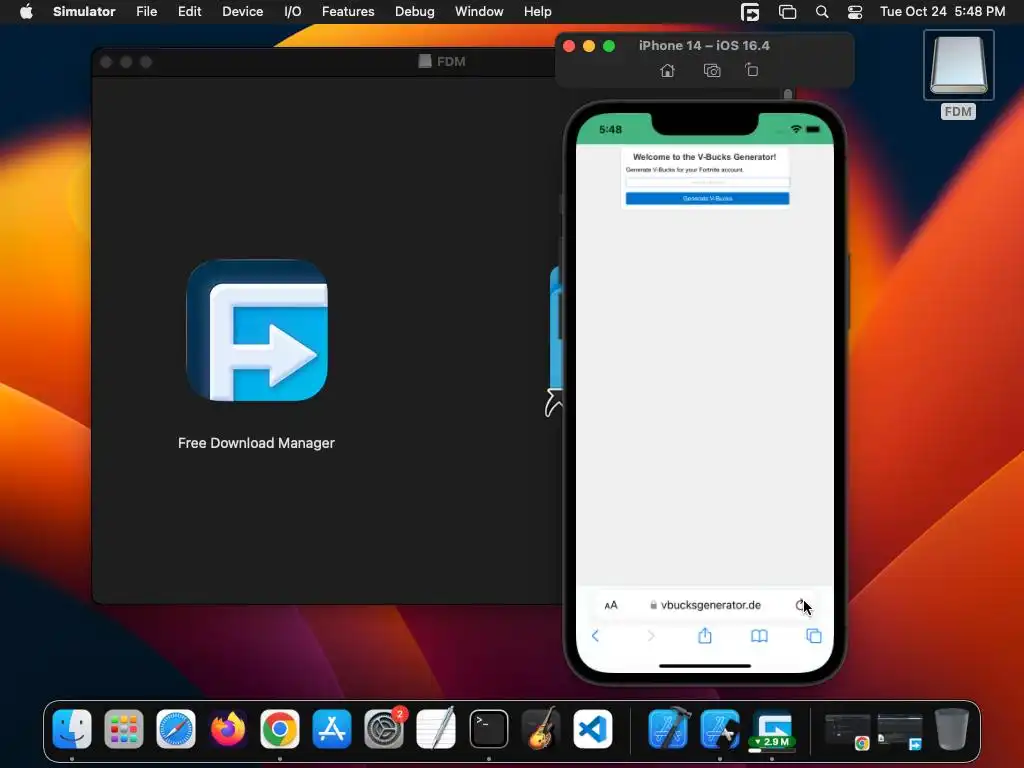Click the FDM icon in the menu bar
The image size is (1024, 768).
750,12
